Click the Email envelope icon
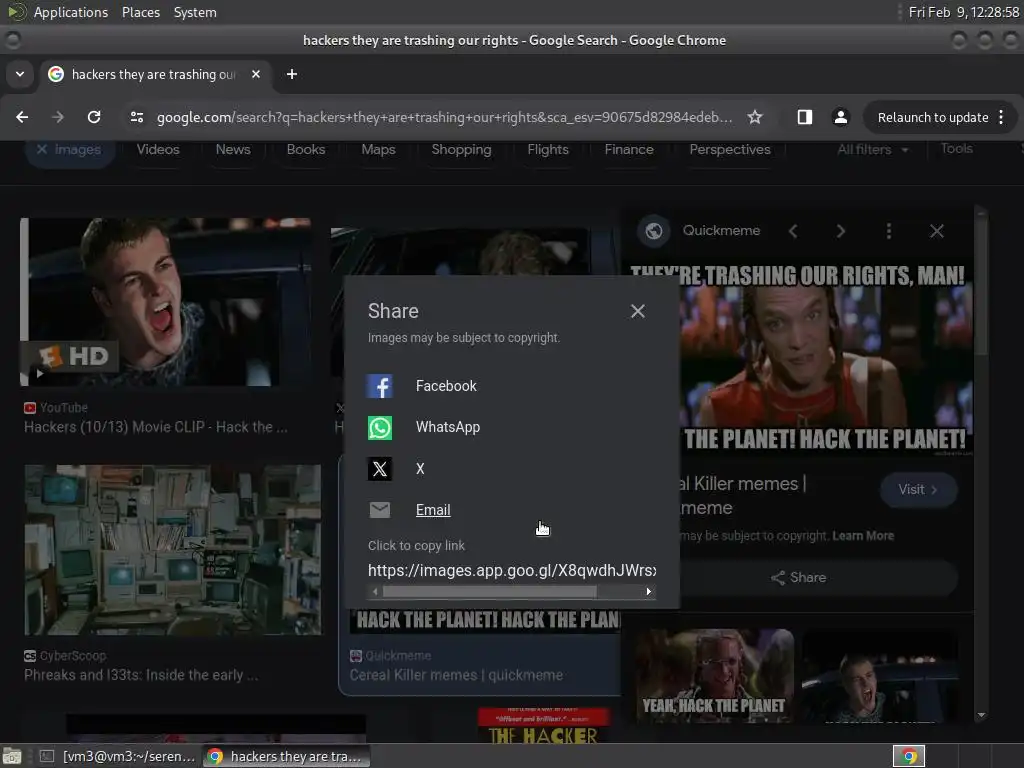 coord(379,509)
